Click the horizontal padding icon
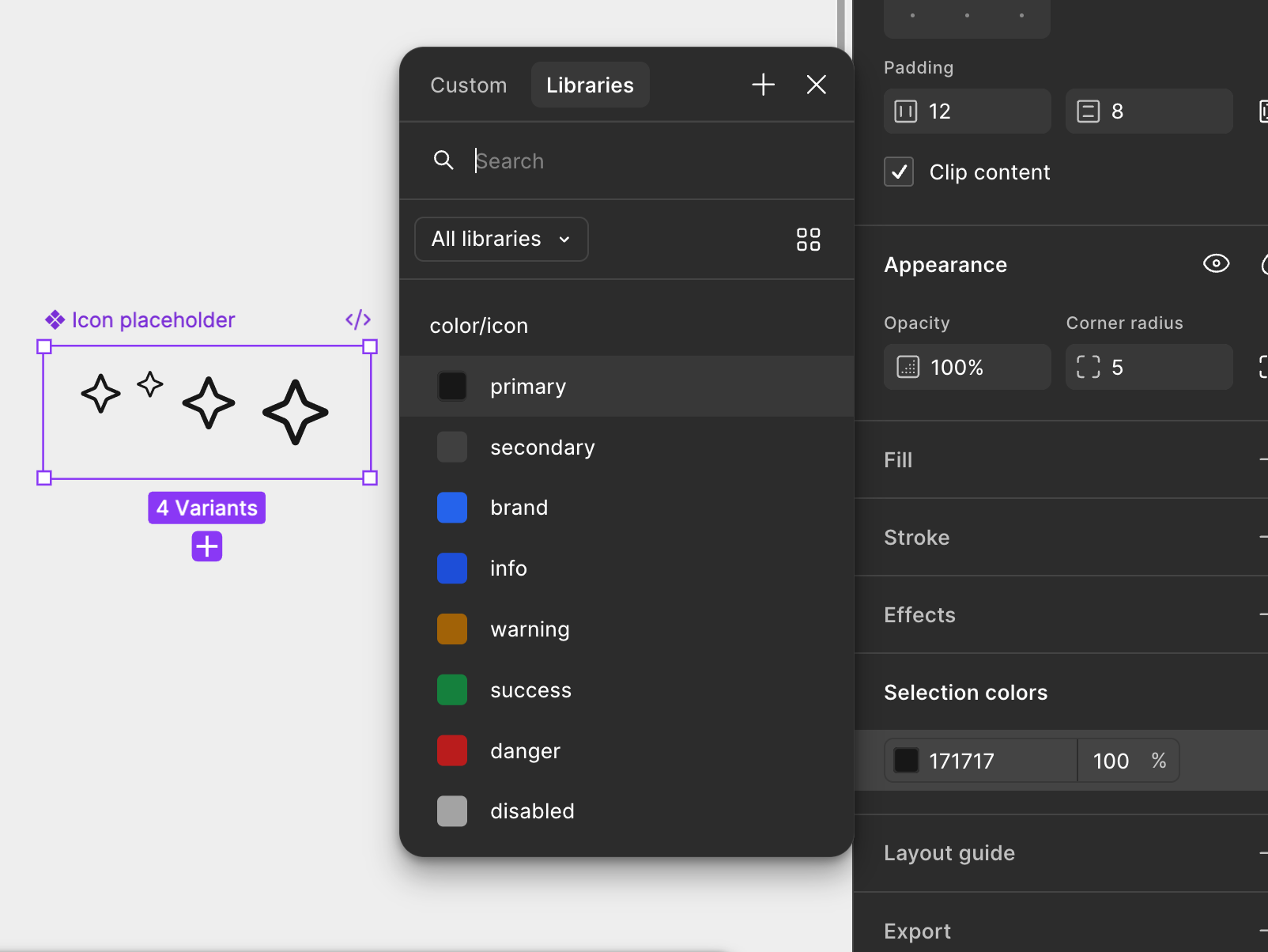 (906, 111)
